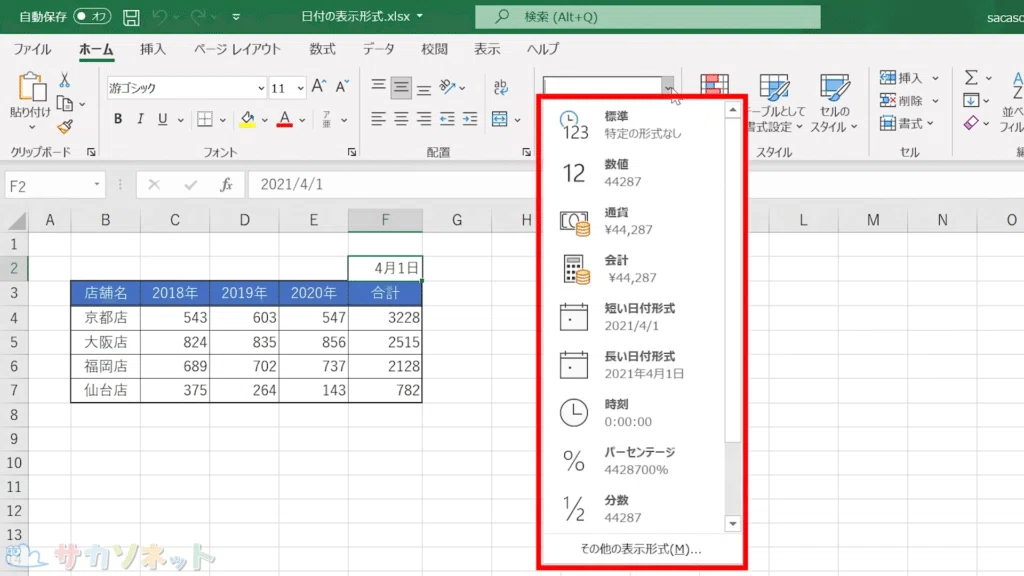Choose 会計 from the number format list
This screenshot has width=1024, height=576.
(x=633, y=269)
